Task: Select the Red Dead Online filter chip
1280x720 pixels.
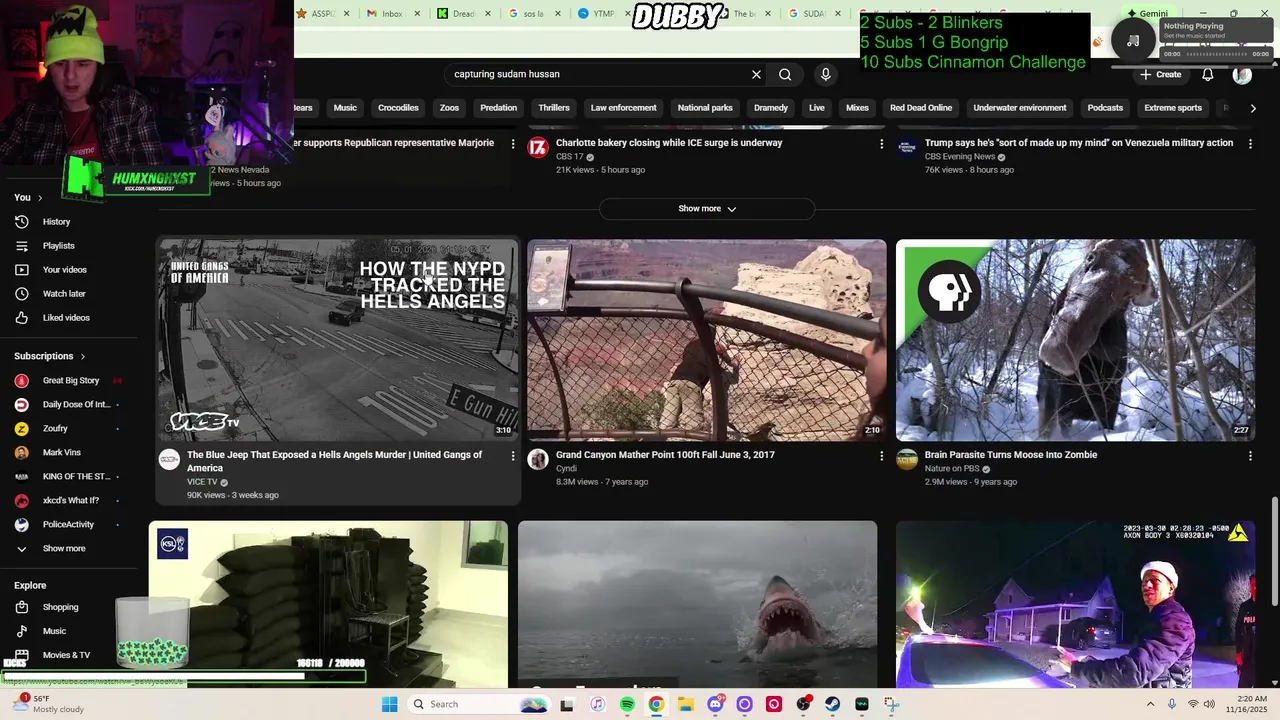Action: pos(921,108)
